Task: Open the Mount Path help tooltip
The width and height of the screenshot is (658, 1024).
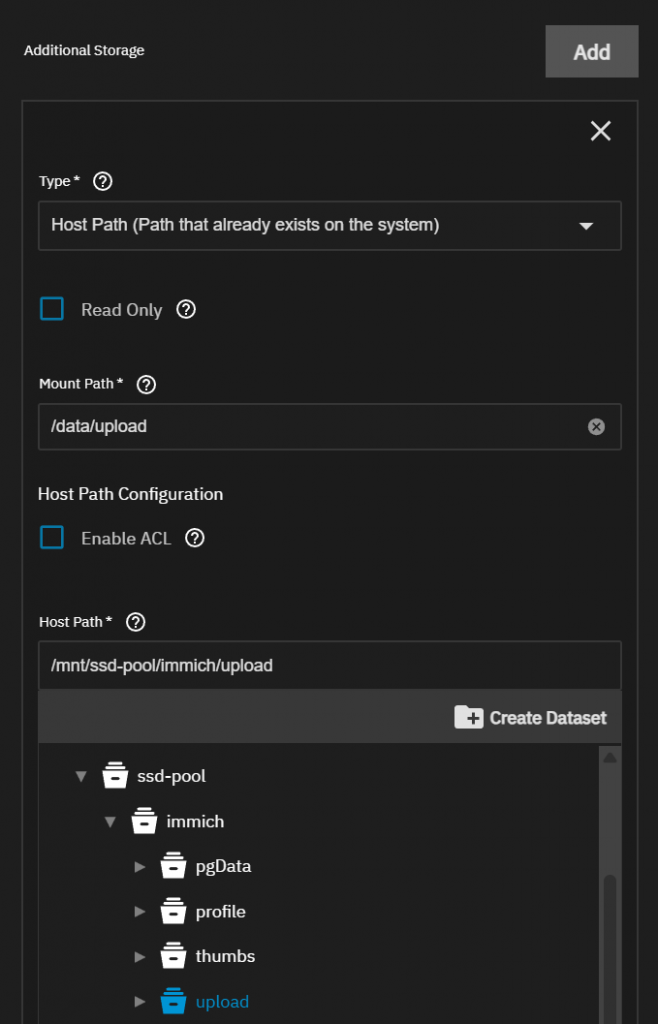Action: point(146,384)
